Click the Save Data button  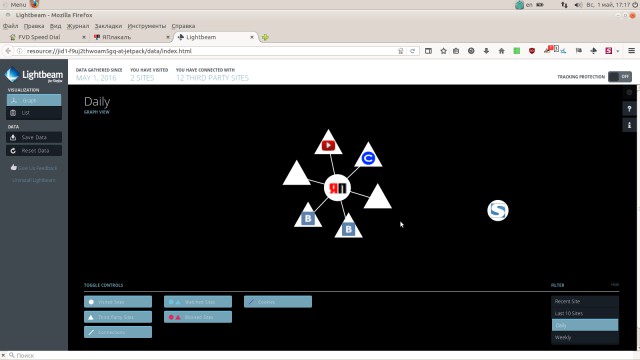point(34,138)
